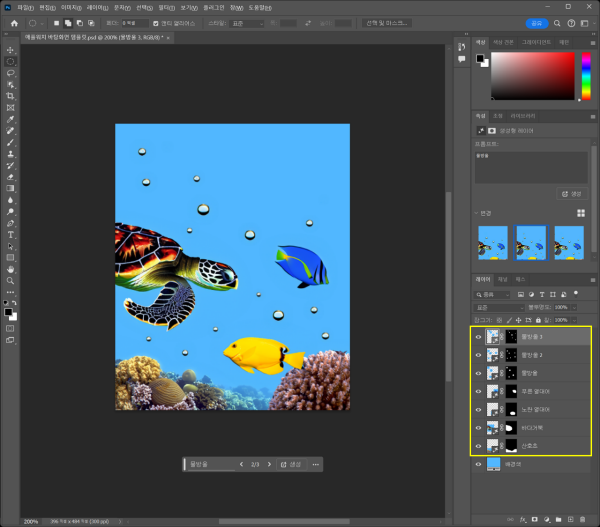
Task: Switch to the 채널 tab
Action: pyautogui.click(x=503, y=279)
